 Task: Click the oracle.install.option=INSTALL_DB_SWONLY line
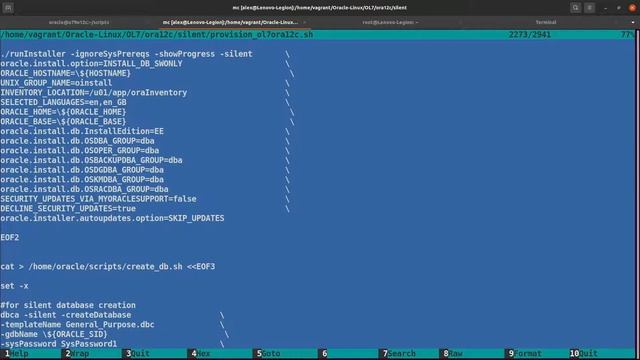point(91,64)
